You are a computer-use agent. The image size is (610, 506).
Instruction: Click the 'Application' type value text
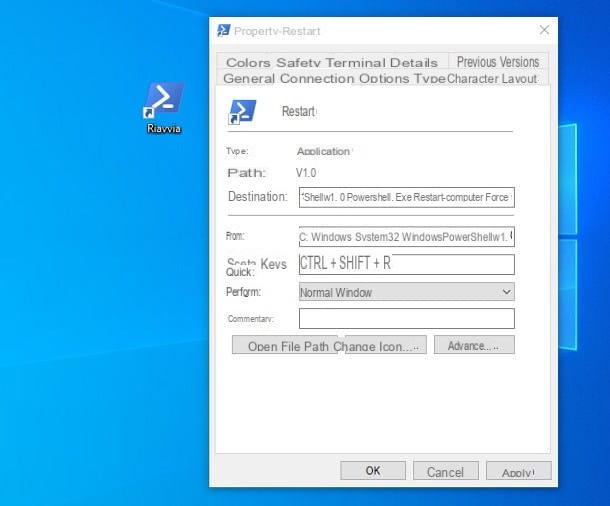(323, 151)
